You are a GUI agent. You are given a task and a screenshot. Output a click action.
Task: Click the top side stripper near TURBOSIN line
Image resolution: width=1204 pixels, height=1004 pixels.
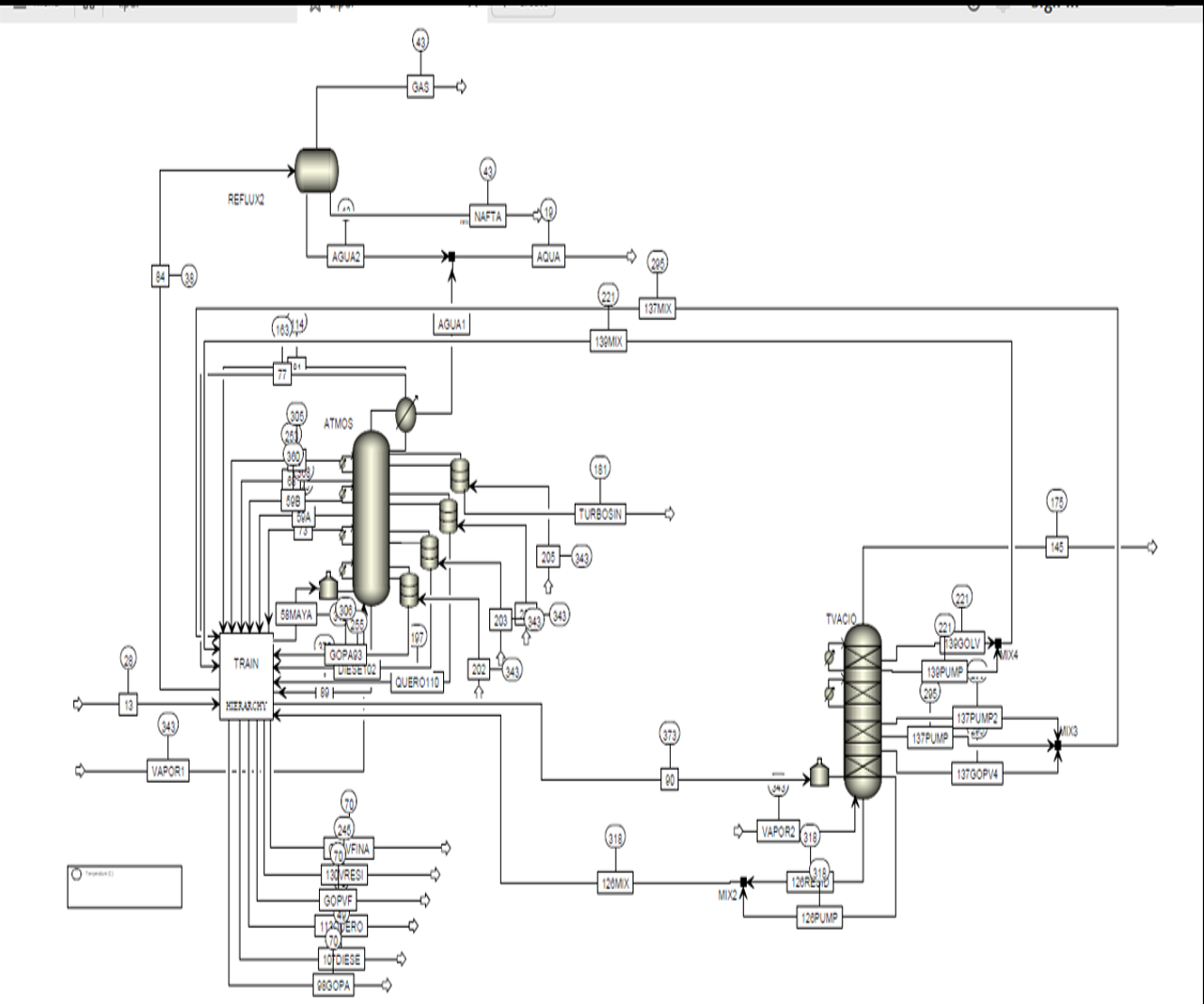click(459, 476)
